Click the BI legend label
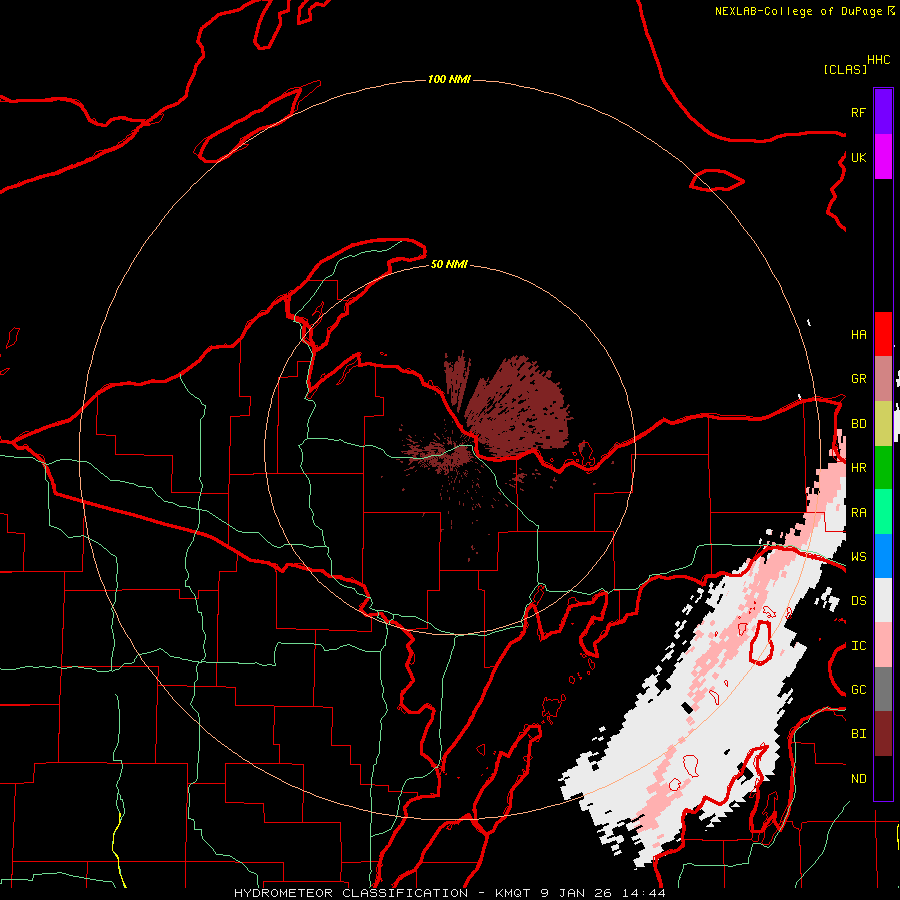The image size is (900, 900). coord(858,734)
